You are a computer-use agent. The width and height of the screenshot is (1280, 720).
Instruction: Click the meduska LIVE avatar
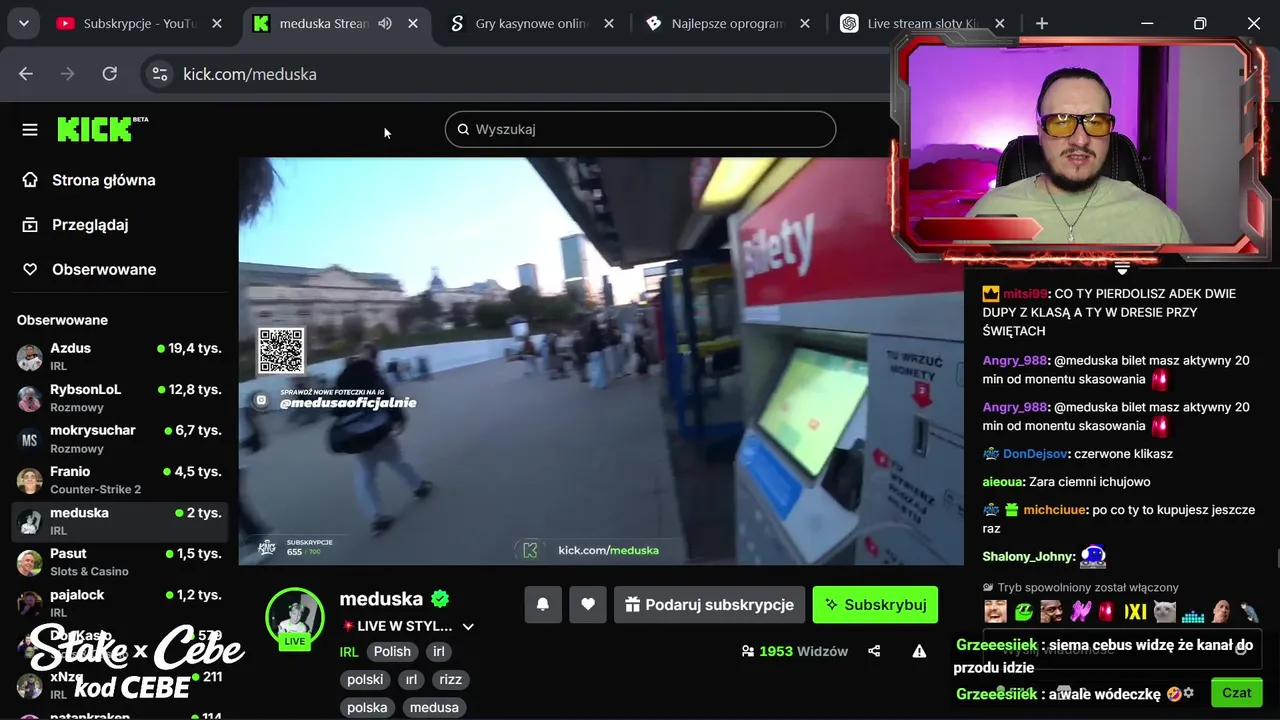(294, 617)
